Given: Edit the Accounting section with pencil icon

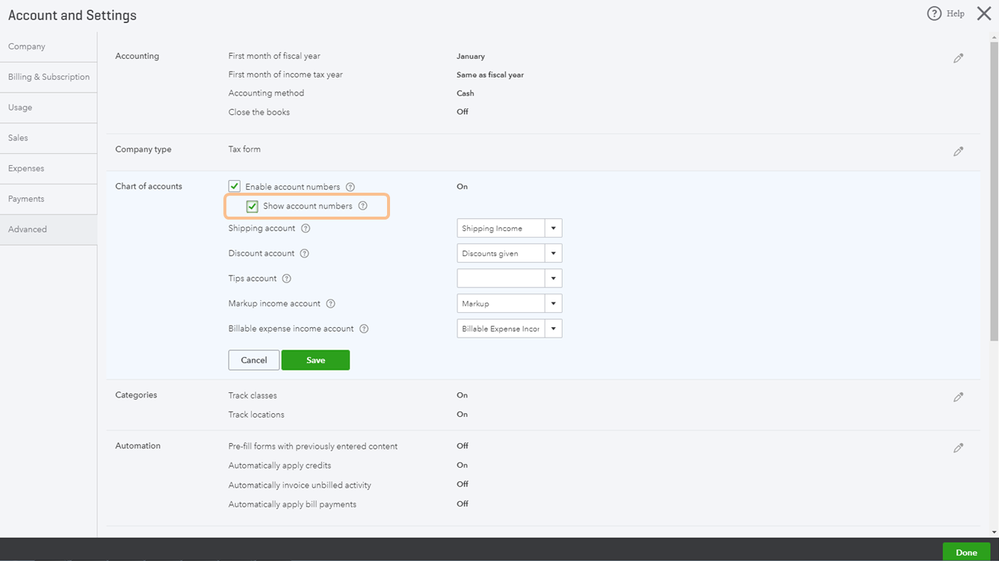Looking at the screenshot, I should click(x=958, y=58).
